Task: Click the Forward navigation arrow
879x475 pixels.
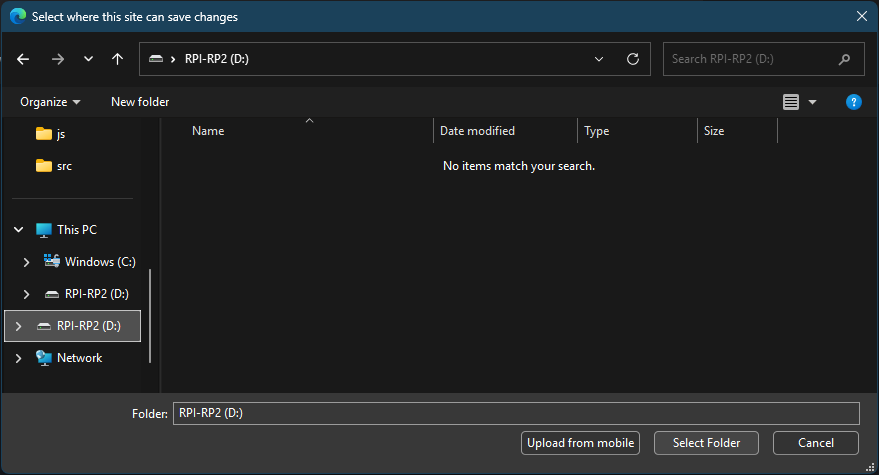Action: coord(57,59)
